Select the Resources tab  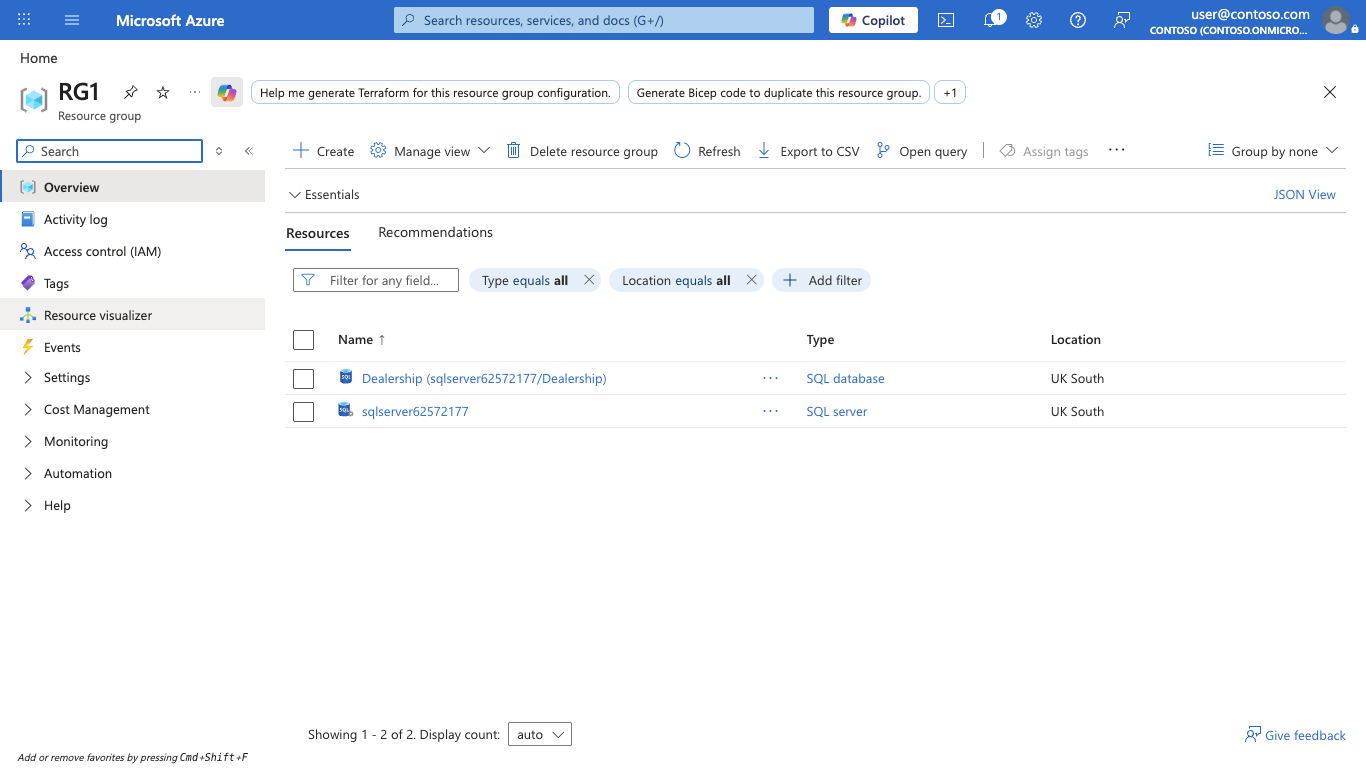click(x=318, y=233)
